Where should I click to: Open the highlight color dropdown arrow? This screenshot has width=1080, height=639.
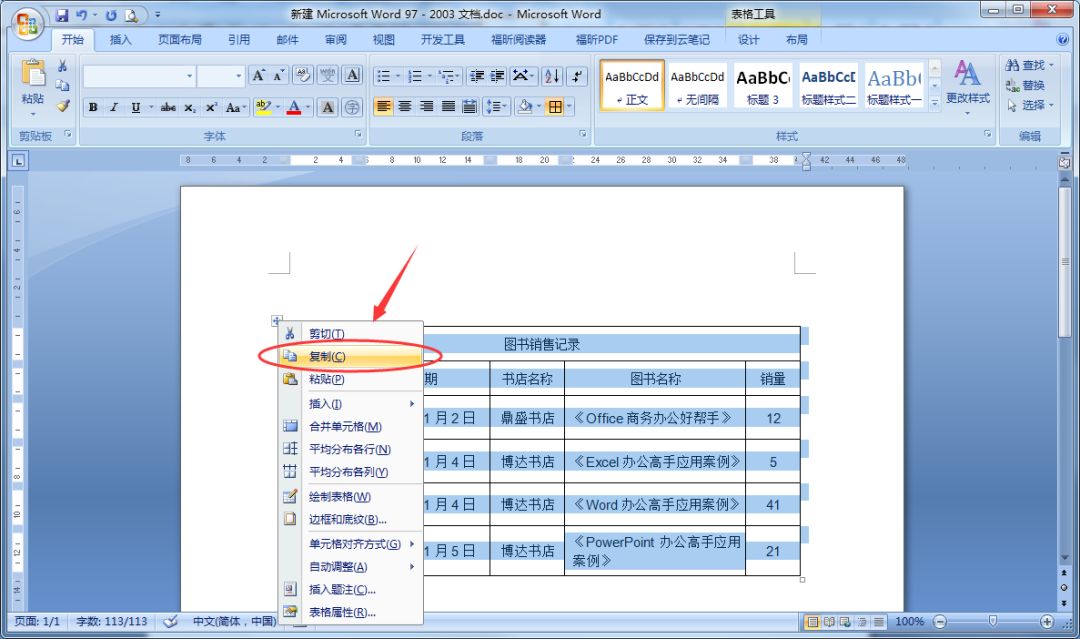pyautogui.click(x=278, y=107)
